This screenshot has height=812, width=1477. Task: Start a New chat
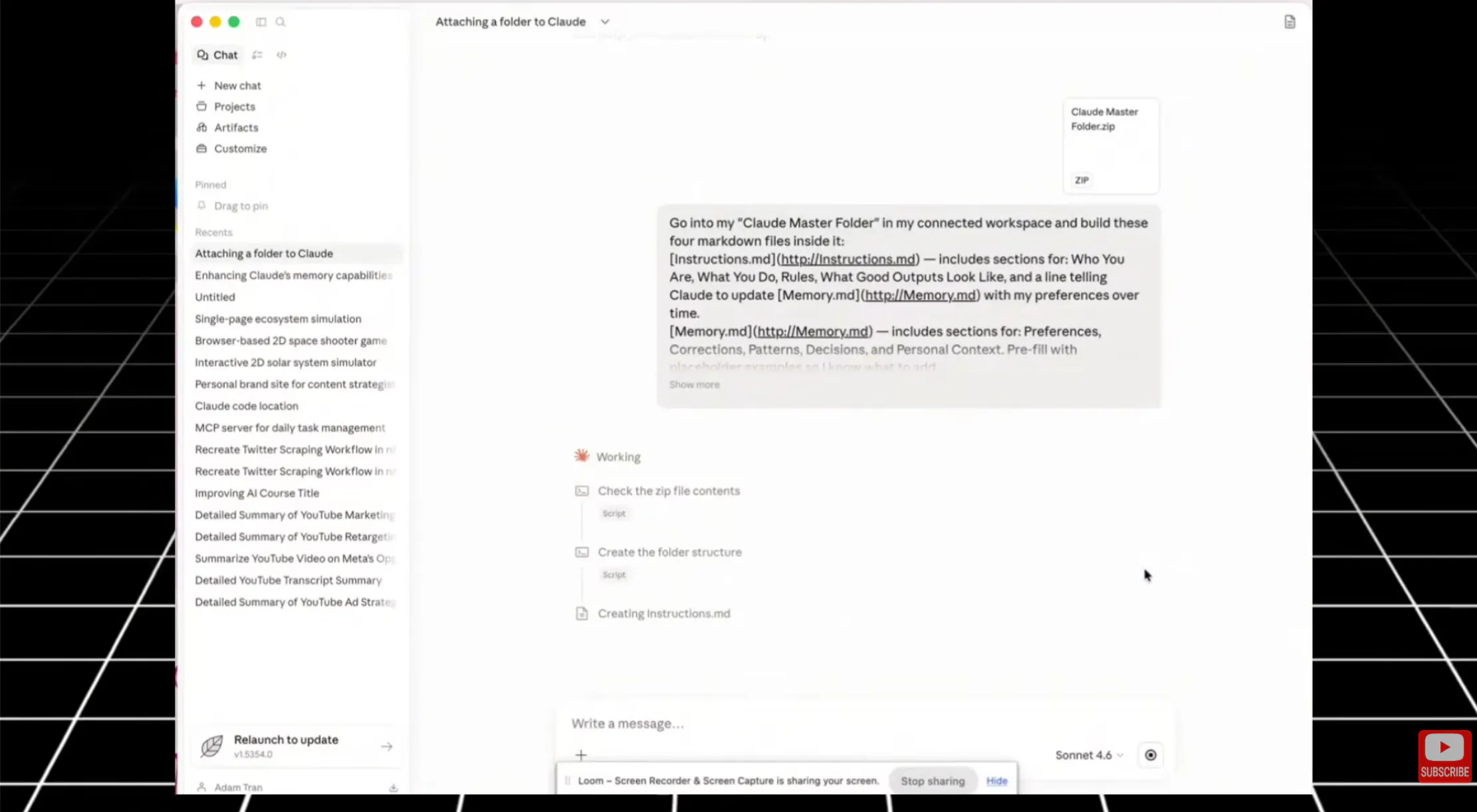tap(237, 86)
